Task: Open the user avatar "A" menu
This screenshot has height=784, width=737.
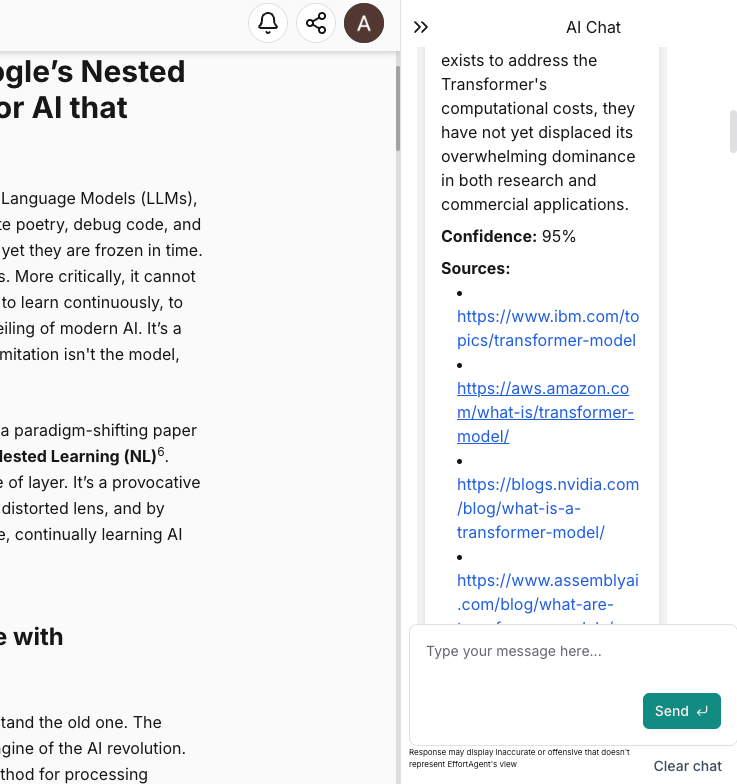Action: pos(364,23)
